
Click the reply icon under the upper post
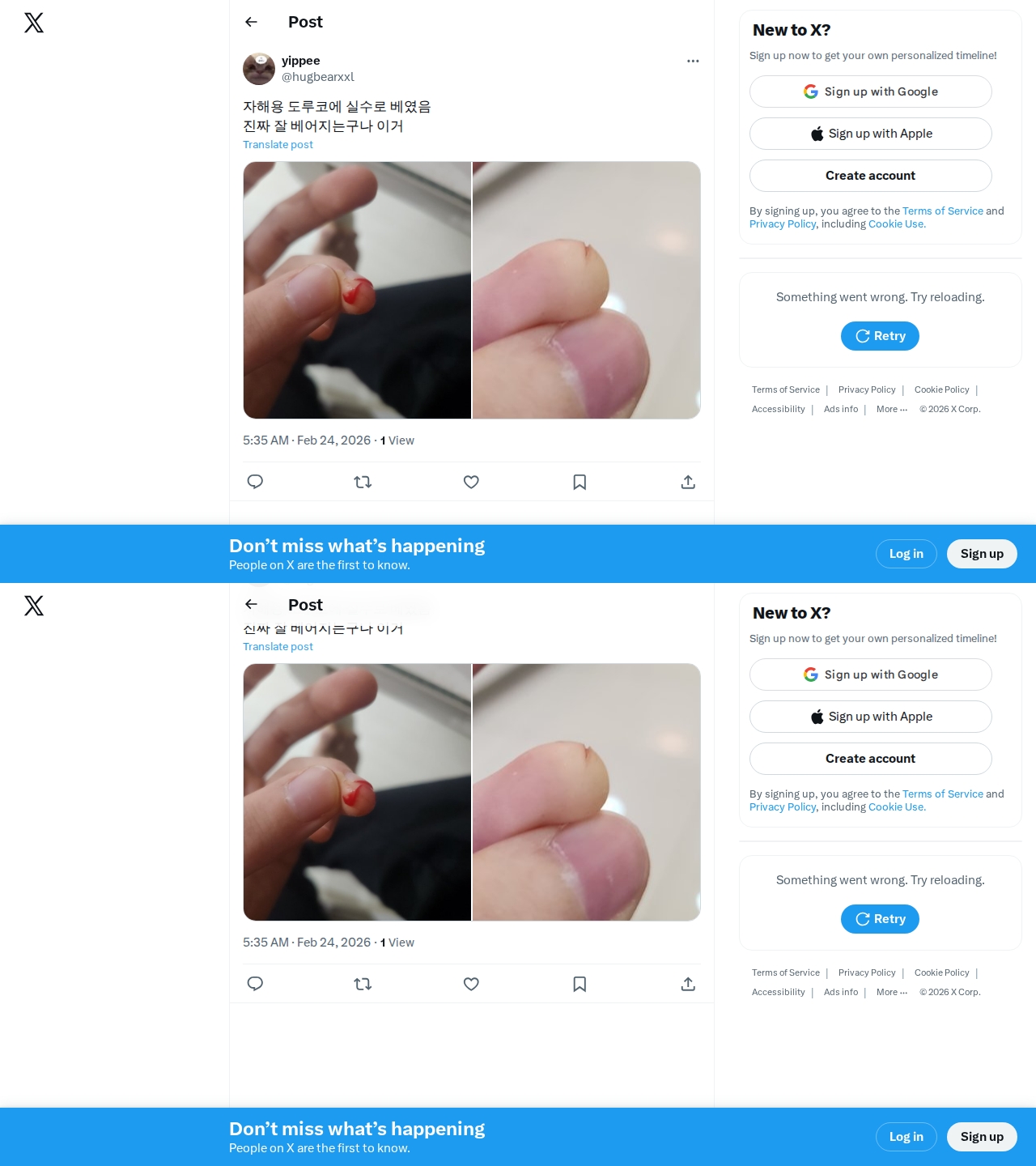[x=255, y=482]
